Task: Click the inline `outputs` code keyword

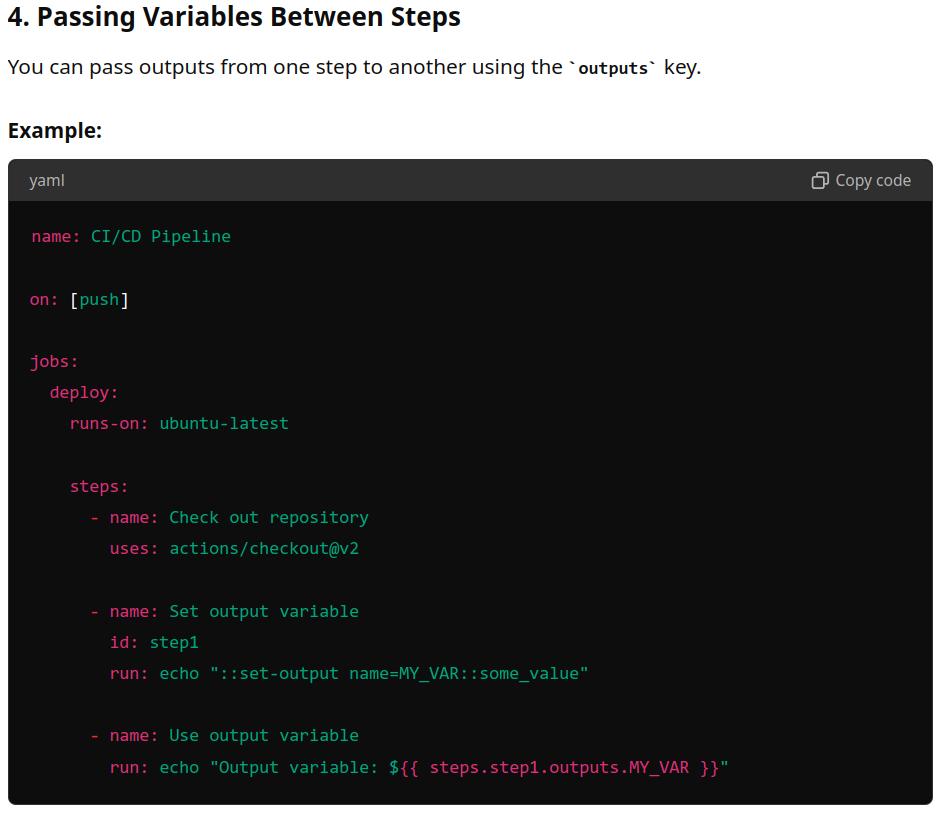Action: [613, 69]
